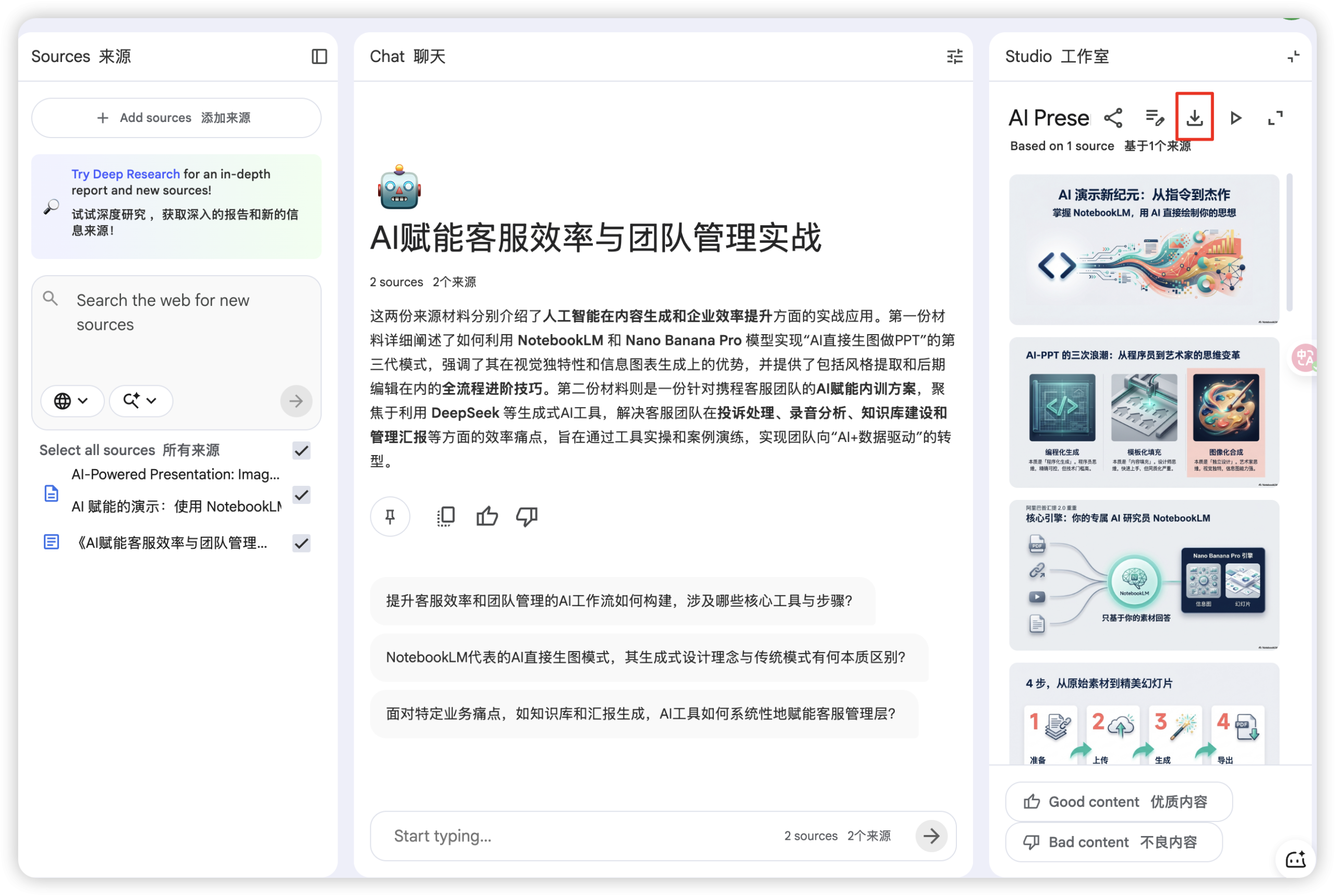Copy the chat summary text
Viewport: 1335px width, 896px height.
(x=445, y=516)
